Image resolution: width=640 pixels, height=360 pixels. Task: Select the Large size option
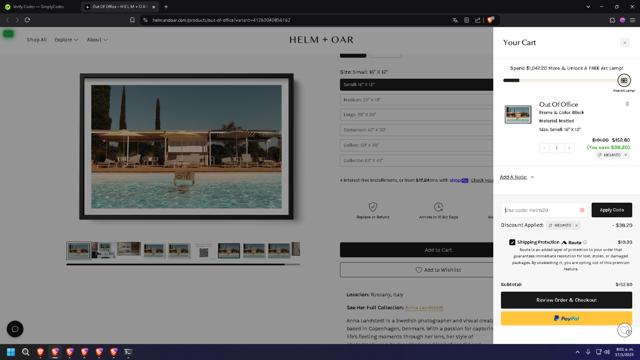tap(416, 115)
